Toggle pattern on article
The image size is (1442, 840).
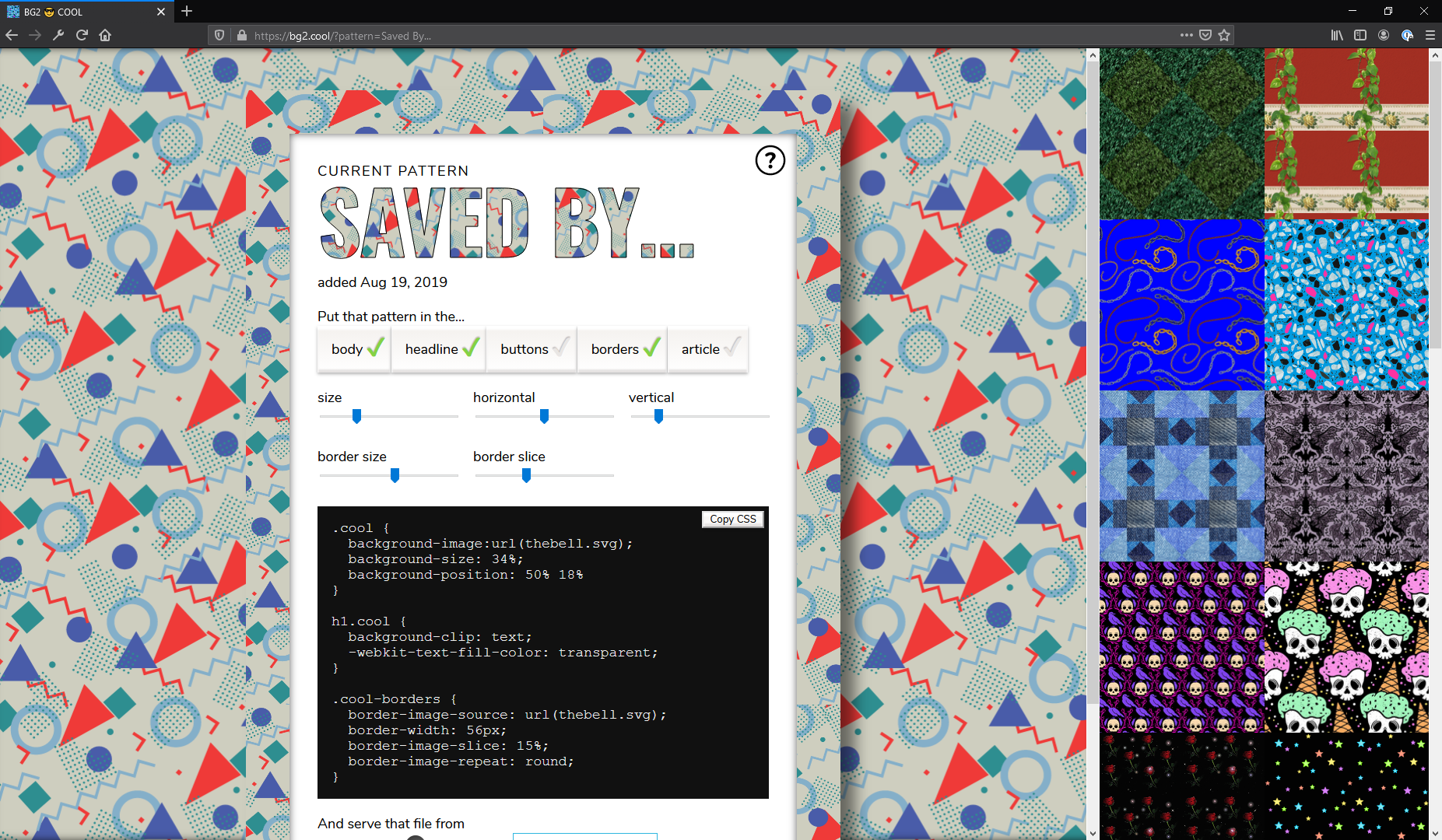[708, 349]
